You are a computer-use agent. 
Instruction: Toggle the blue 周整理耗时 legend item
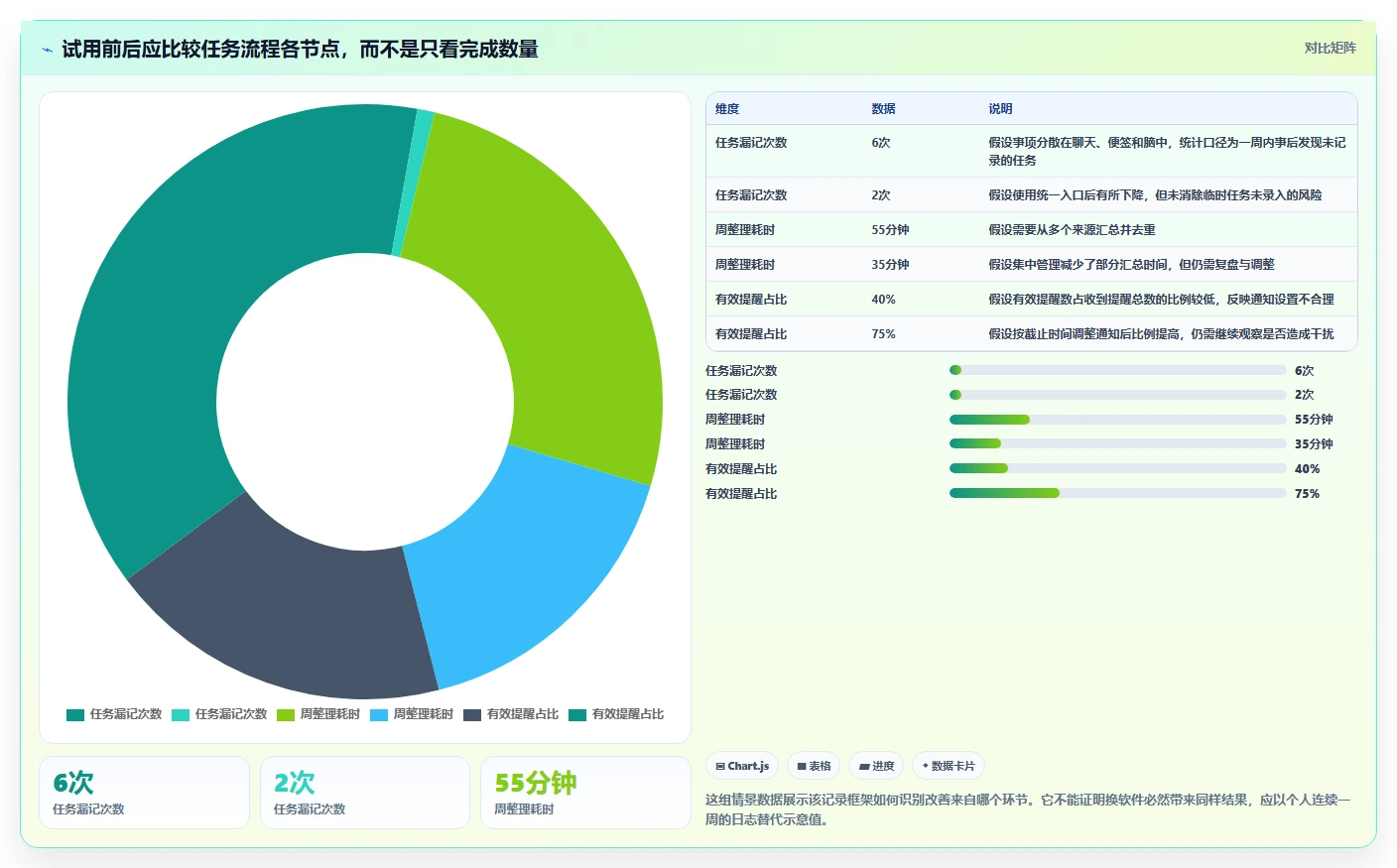point(412,714)
